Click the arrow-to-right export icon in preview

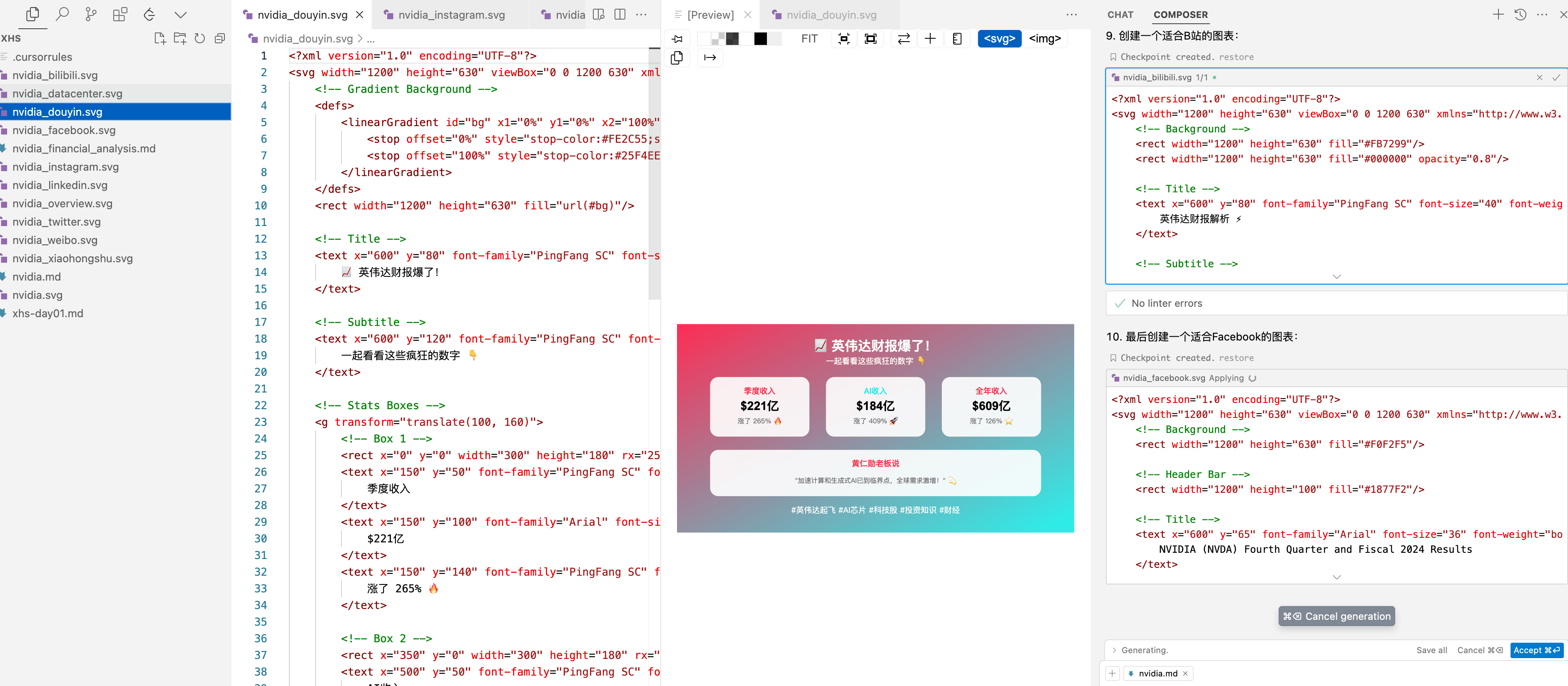(710, 58)
